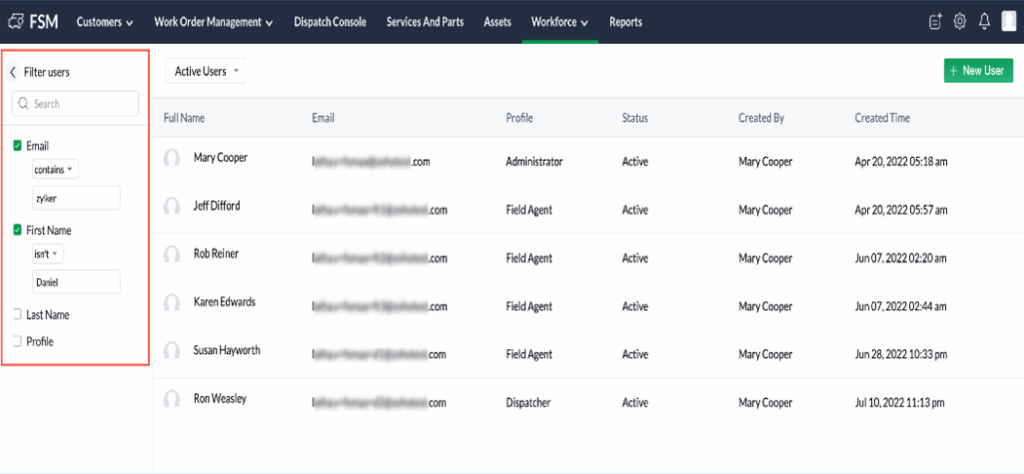
Task: Open the Dispatch Console tab
Action: point(330,22)
